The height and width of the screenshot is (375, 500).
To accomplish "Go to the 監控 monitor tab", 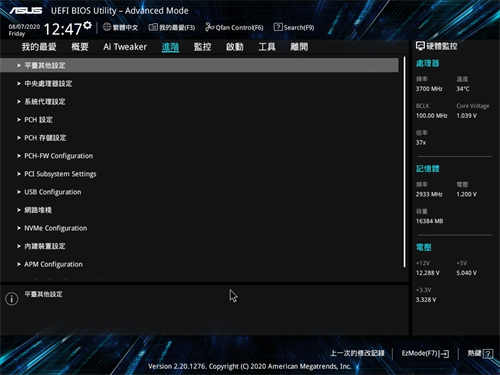I will tap(202, 47).
